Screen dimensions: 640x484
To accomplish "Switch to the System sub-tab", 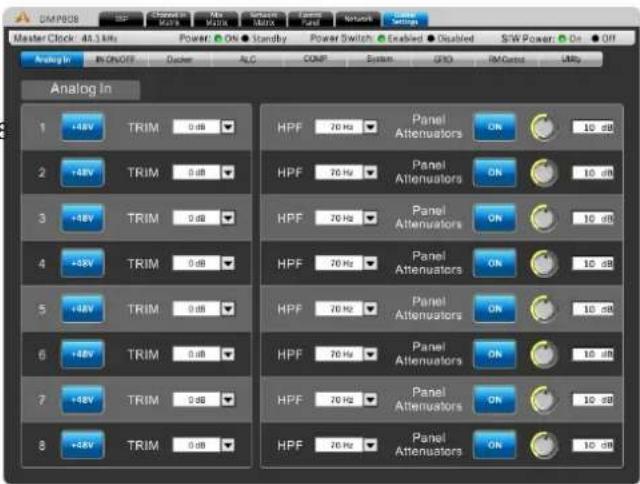I will (380, 60).
